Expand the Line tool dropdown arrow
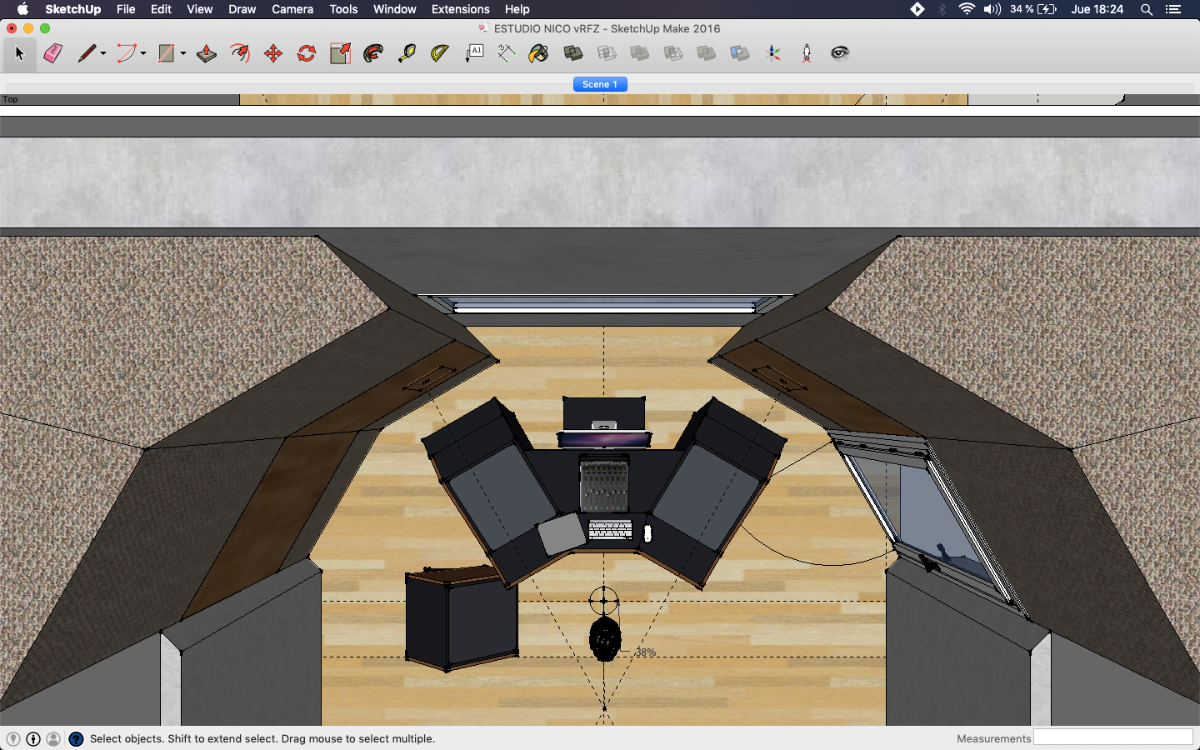Image resolution: width=1200 pixels, height=750 pixels. tap(103, 54)
